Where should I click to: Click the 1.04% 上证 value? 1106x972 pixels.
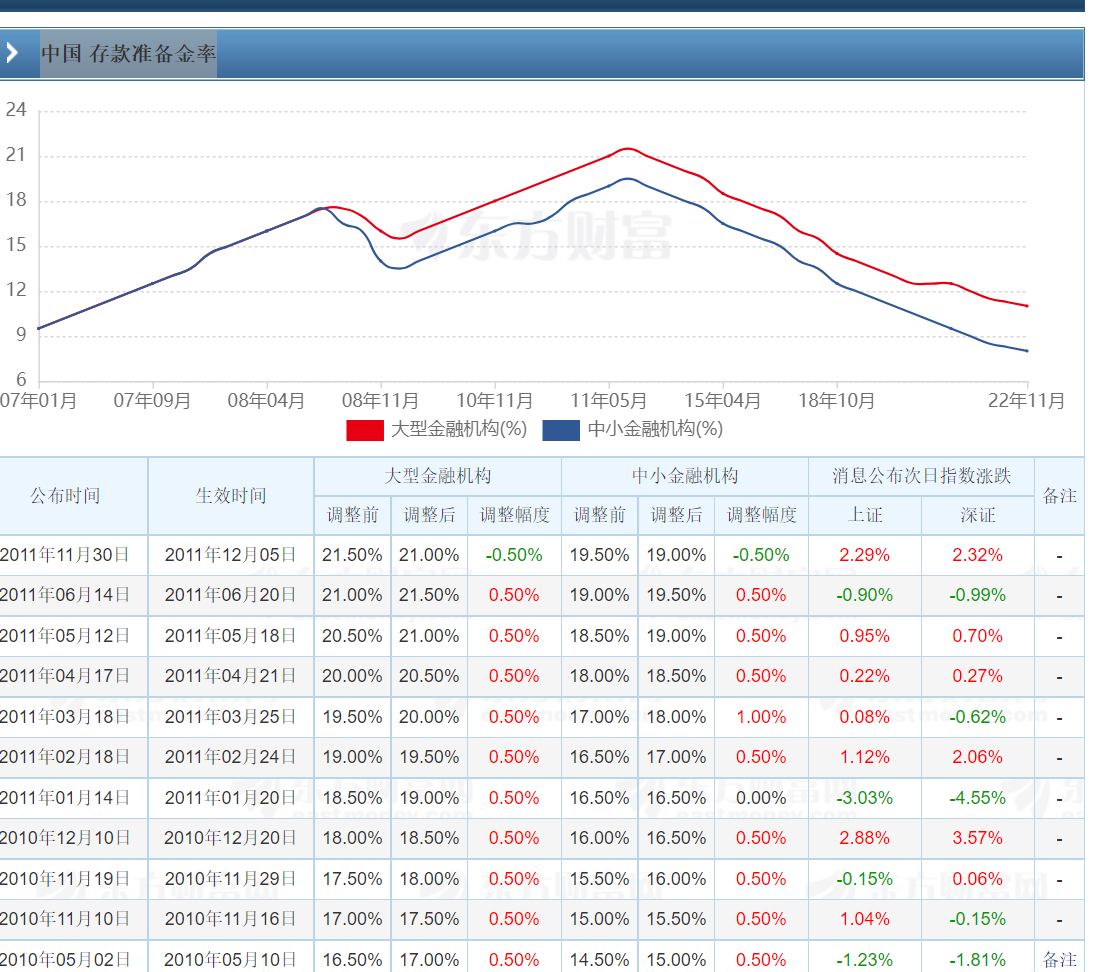[x=865, y=920]
